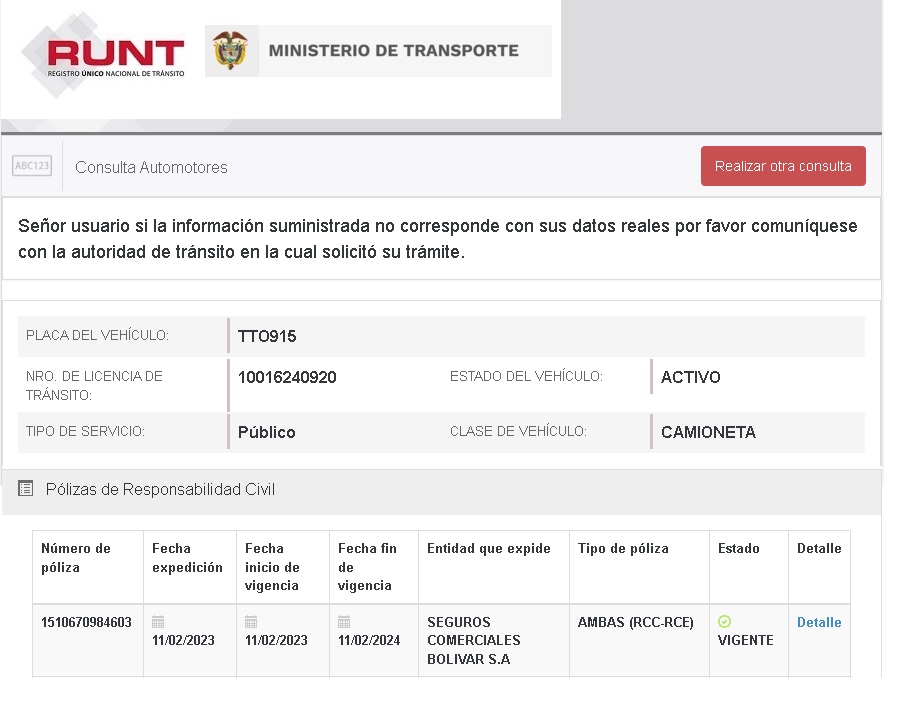Click the ABC123 license plate icon
Screen dimensions: 898x706
[x=32, y=166]
